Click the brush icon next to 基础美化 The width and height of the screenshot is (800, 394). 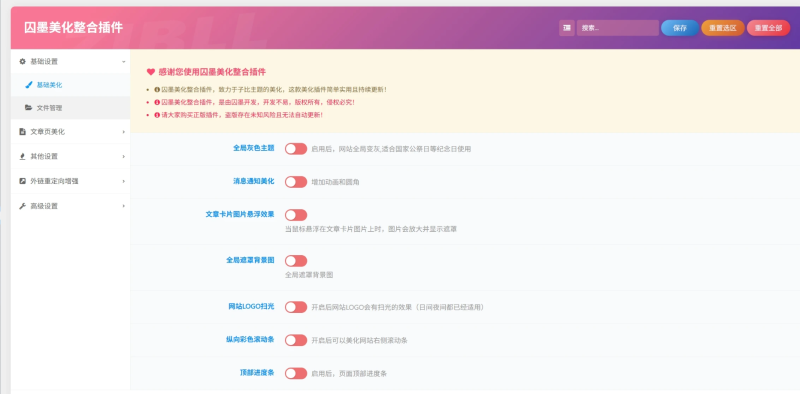(x=29, y=85)
